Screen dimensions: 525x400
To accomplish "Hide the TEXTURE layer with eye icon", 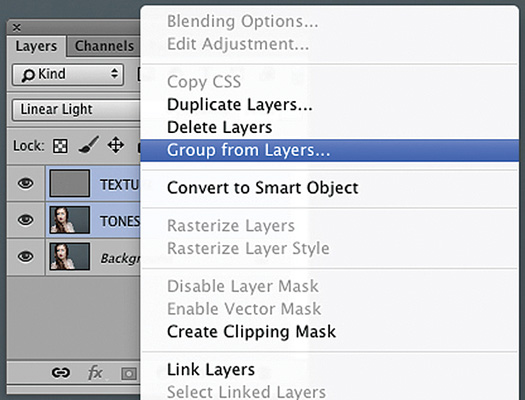I will [x=25, y=183].
